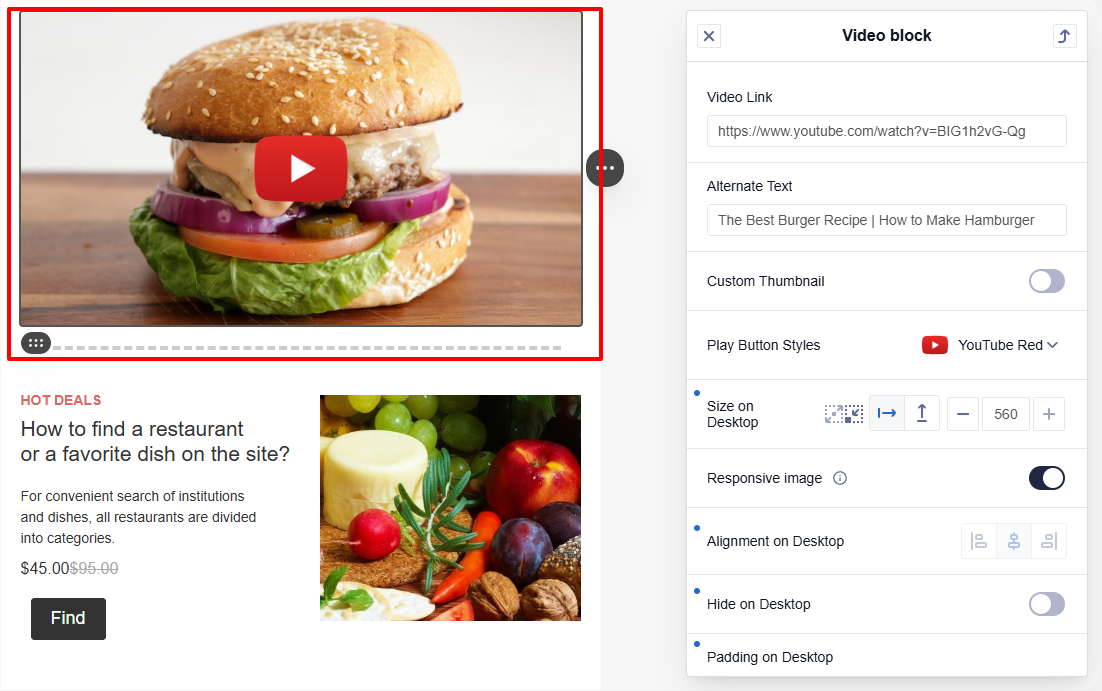The image size is (1102, 691).
Task: Click the Video Link URL field
Action: point(886,131)
